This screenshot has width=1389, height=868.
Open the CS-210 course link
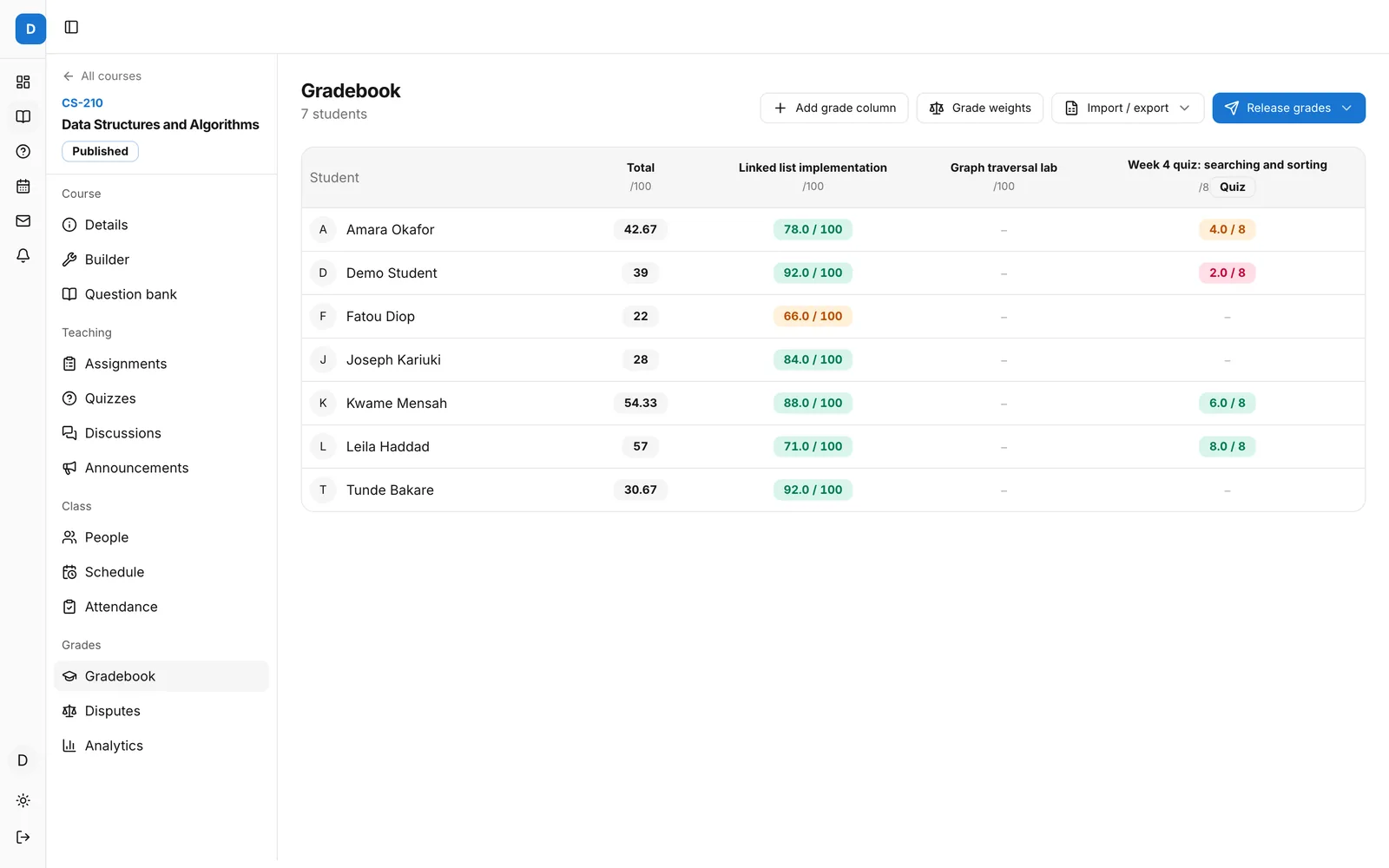pyautogui.click(x=82, y=102)
